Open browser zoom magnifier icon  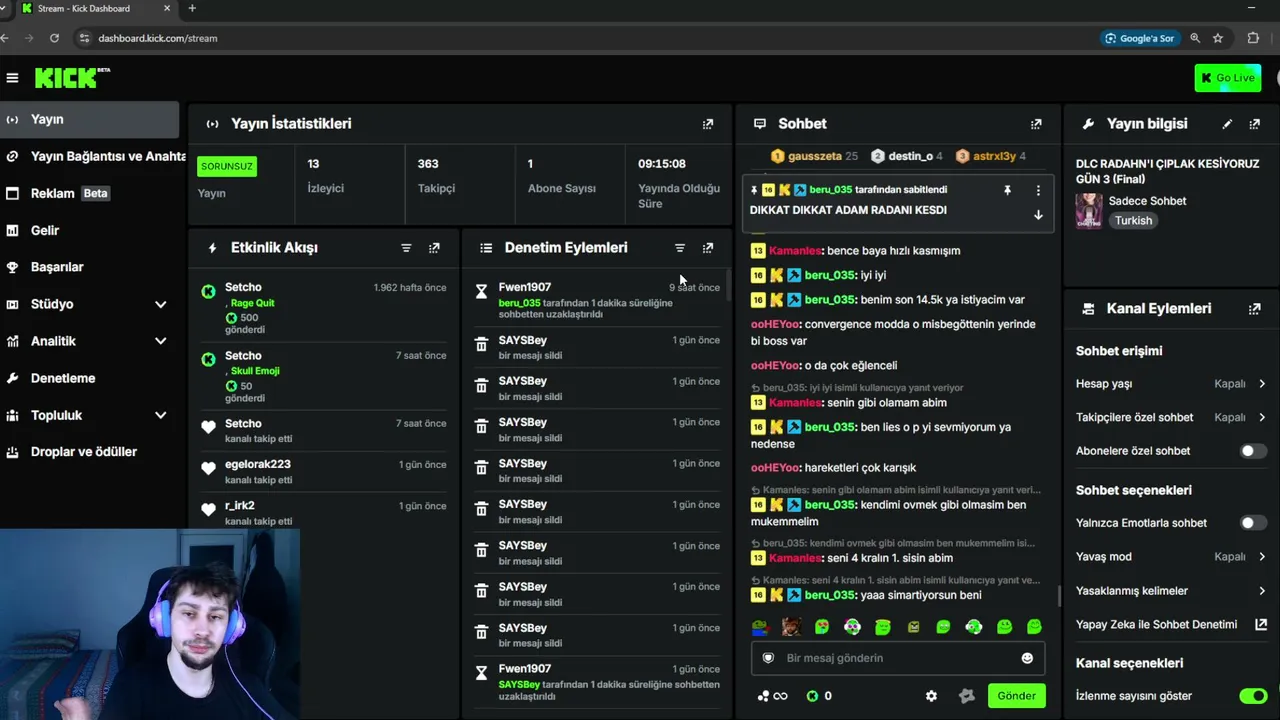click(1195, 38)
